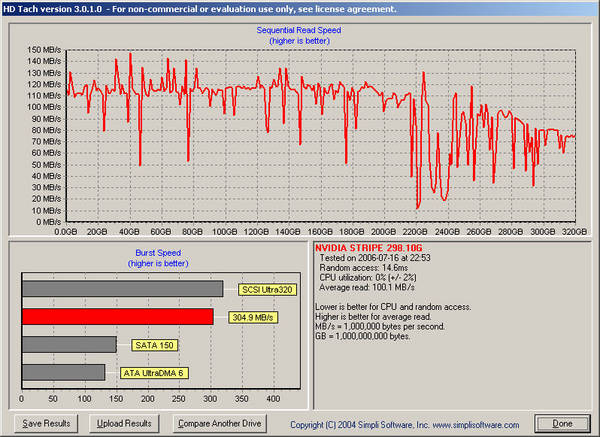This screenshot has height=437, width=600.
Task: Click the 'Average read: 100.1 MB/s' line
Action: tap(367, 287)
